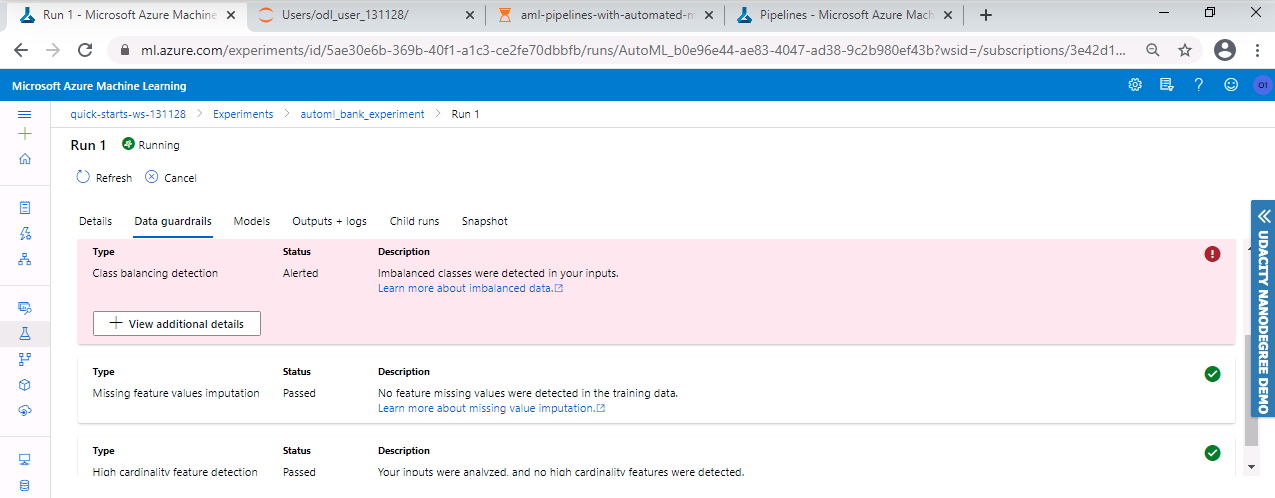The height and width of the screenshot is (498, 1275).
Task: Click the High cardinality feature detection text
Action: tap(175, 472)
